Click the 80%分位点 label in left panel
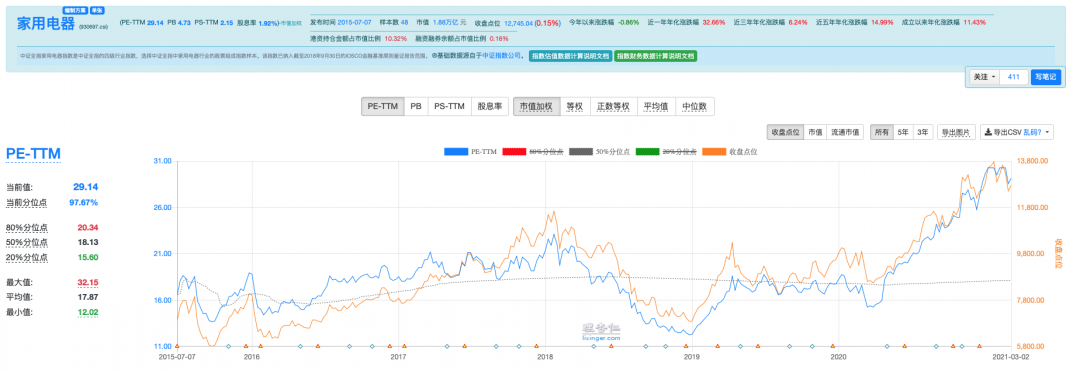This screenshot has height=371, width=1080. click(x=27, y=228)
